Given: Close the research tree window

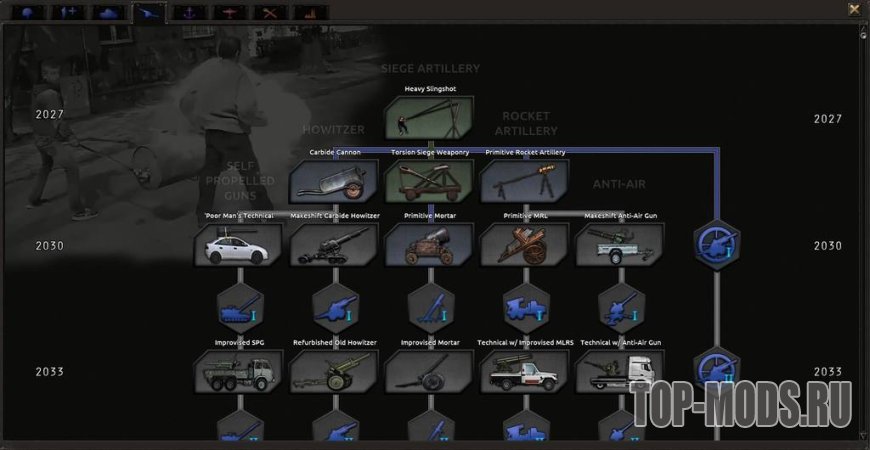Looking at the screenshot, I should [853, 9].
